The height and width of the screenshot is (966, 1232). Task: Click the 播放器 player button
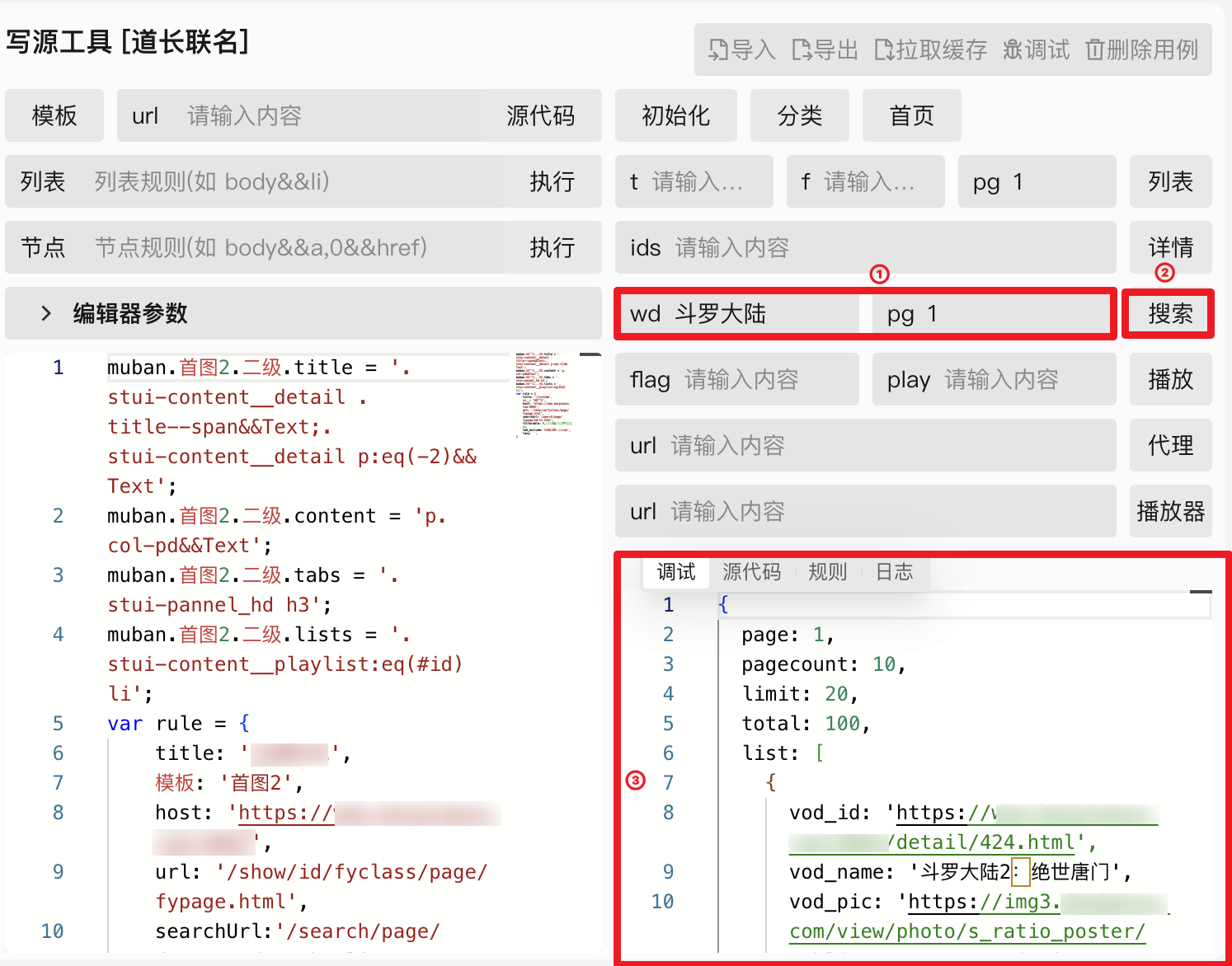(1171, 511)
